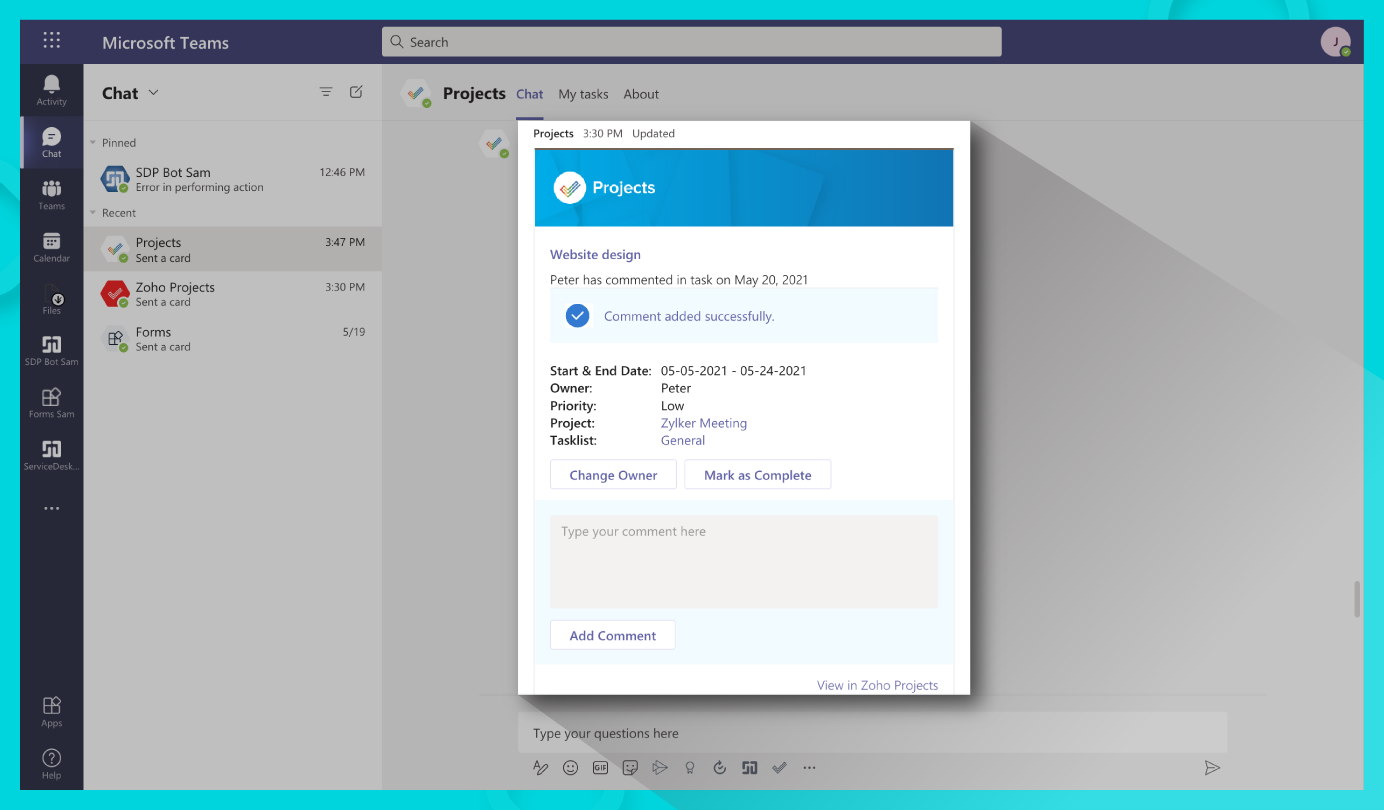Open more compose options ellipsis

[x=810, y=768]
